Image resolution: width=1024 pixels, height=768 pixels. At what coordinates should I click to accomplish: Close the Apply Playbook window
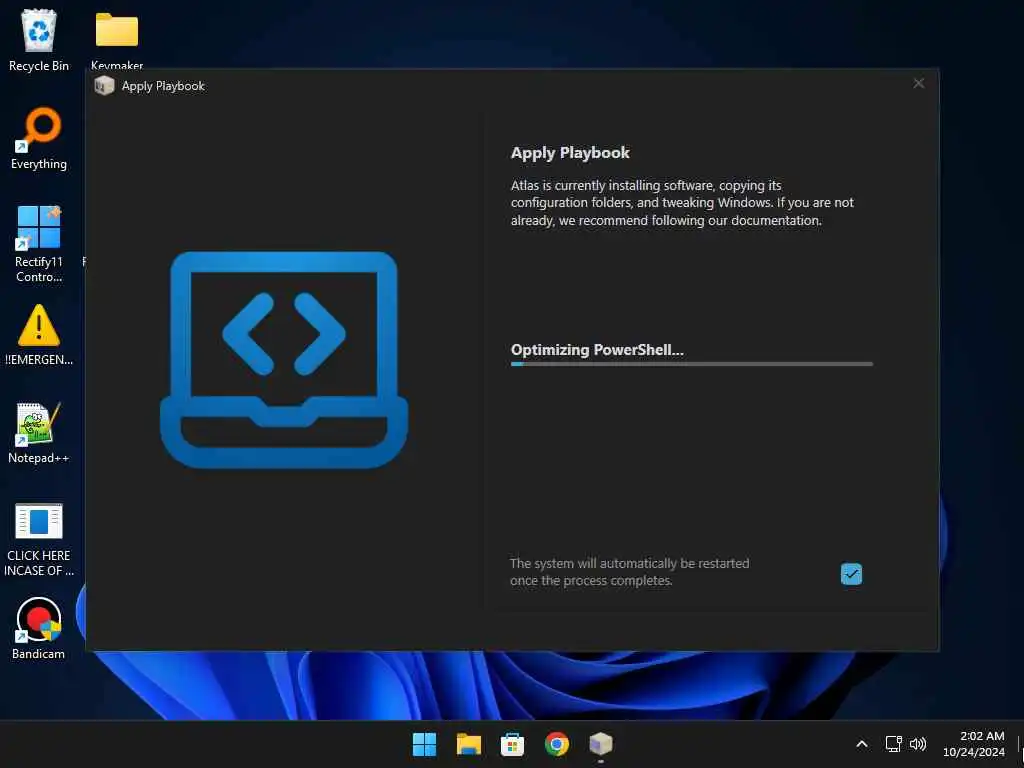(918, 84)
